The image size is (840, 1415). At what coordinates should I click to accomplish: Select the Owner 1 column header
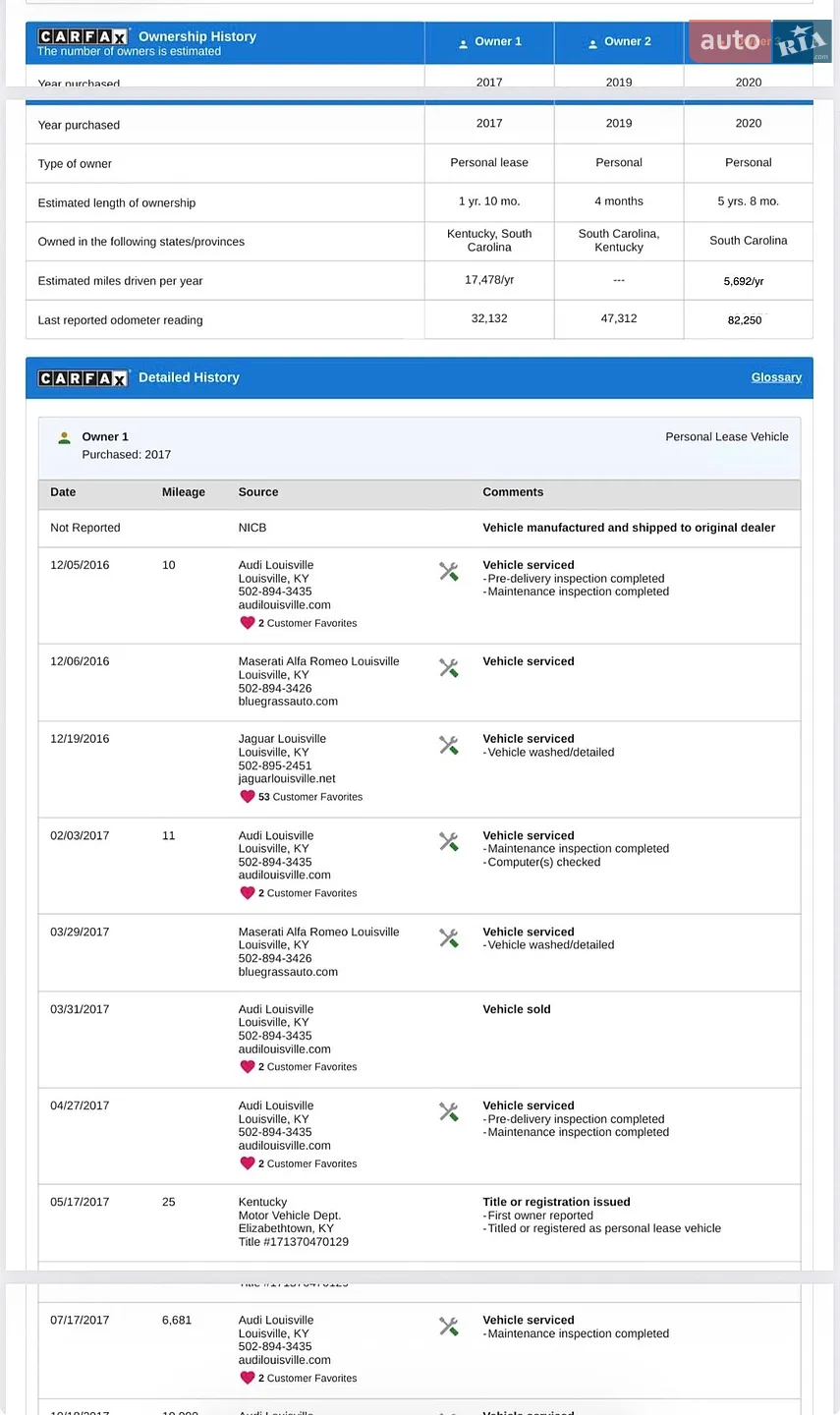[x=489, y=42]
